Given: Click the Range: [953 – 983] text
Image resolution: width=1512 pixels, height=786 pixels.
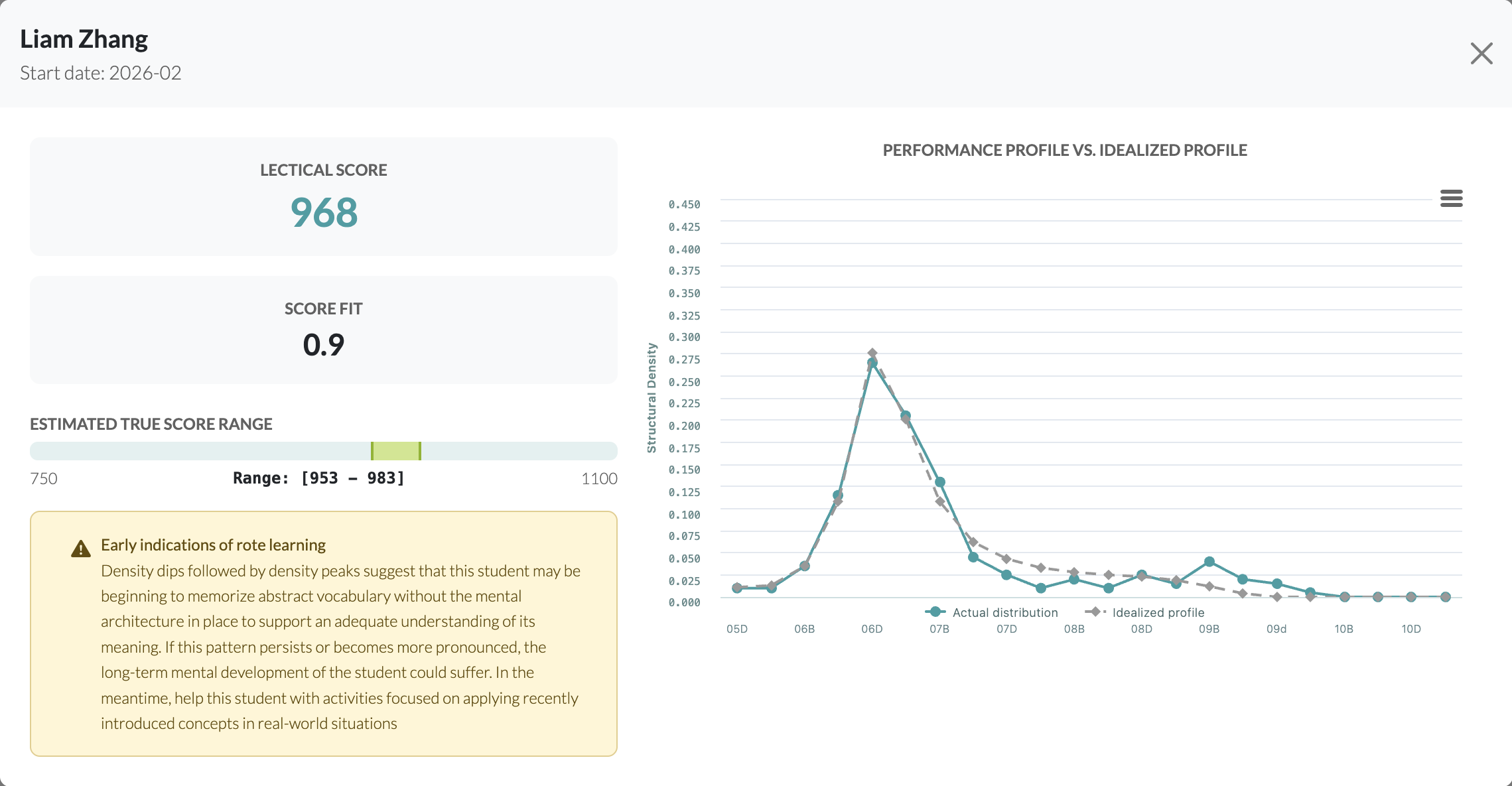Looking at the screenshot, I should (x=318, y=478).
